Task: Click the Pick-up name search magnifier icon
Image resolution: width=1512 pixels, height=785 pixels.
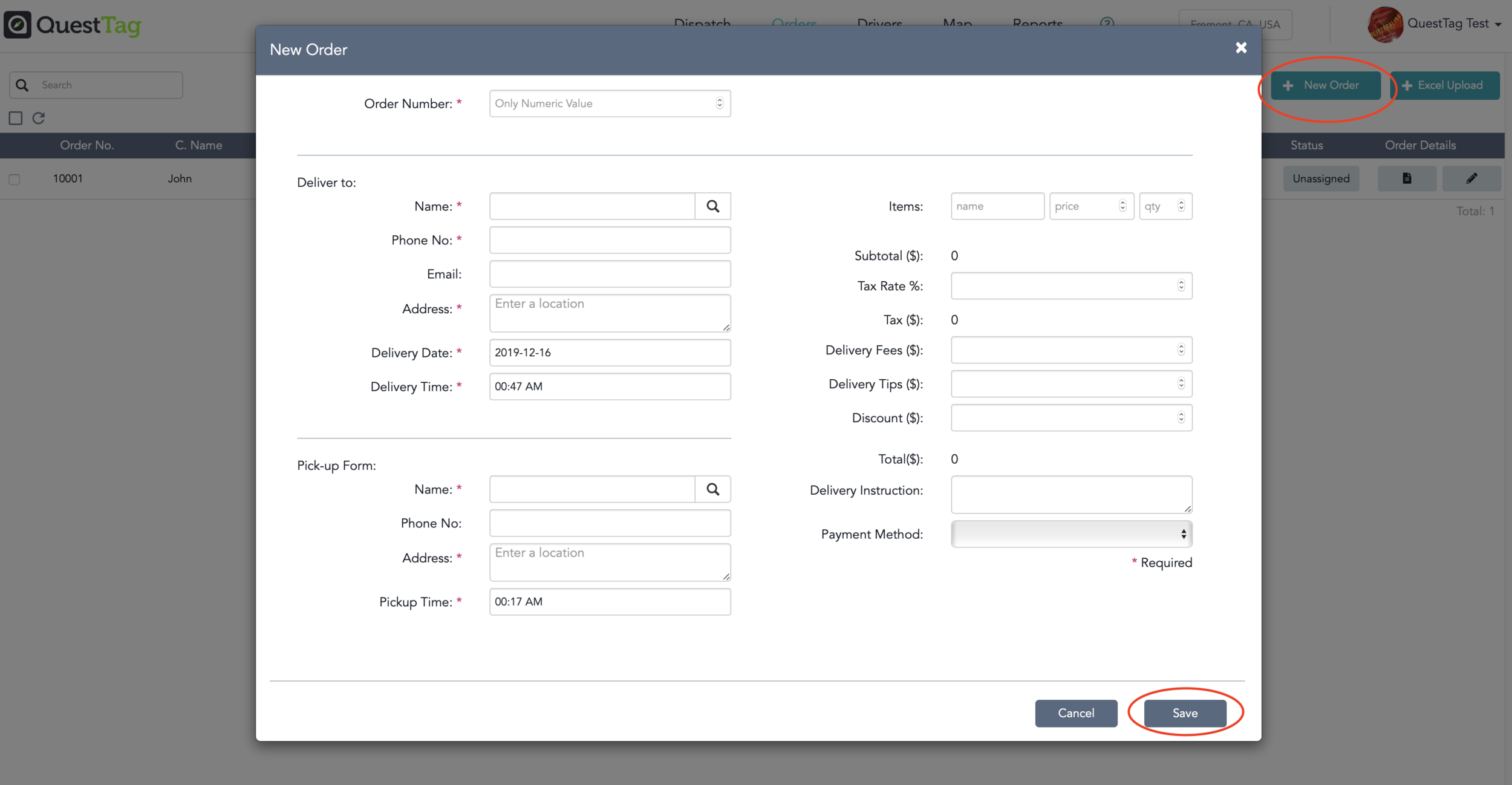Action: [712, 489]
